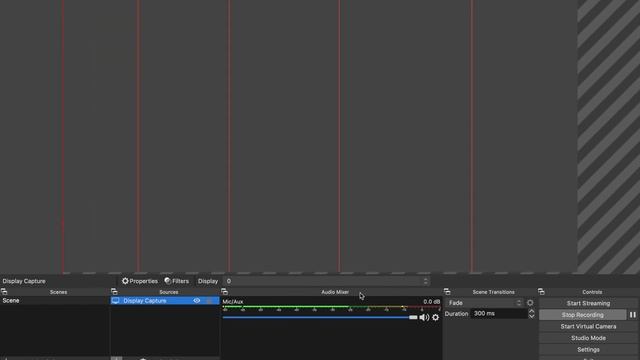Pop out the Scene Transitions dock
640x360 pixels.
coord(447,291)
